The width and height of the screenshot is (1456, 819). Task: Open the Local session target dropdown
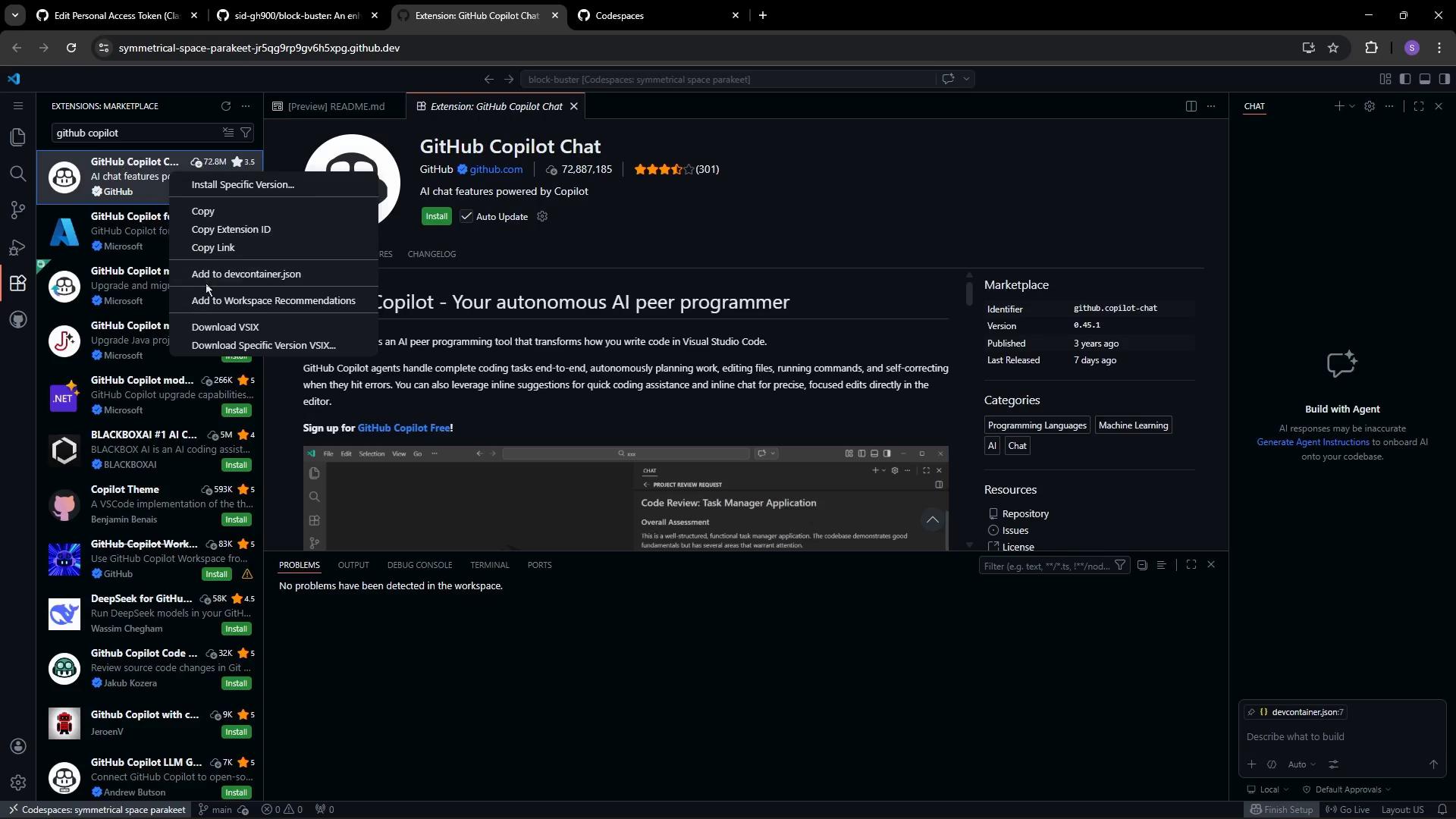[x=1268, y=789]
